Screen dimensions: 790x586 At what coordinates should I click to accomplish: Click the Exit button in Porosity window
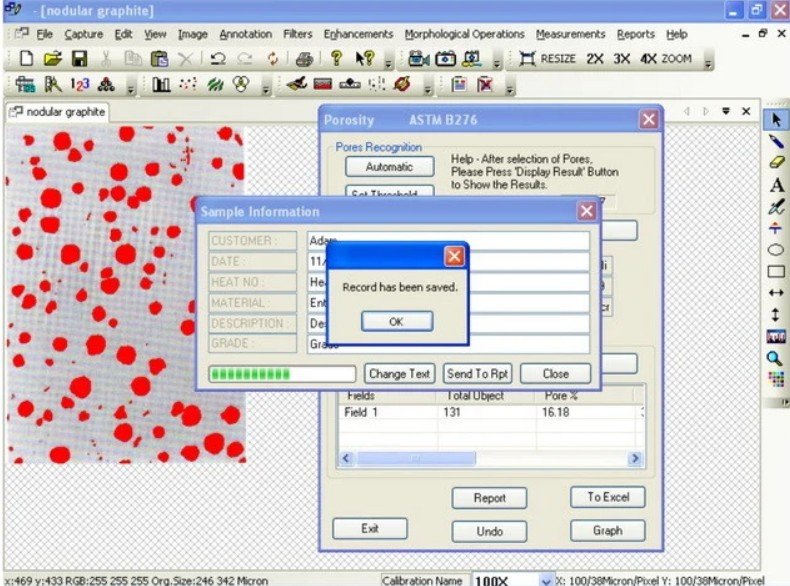370,529
